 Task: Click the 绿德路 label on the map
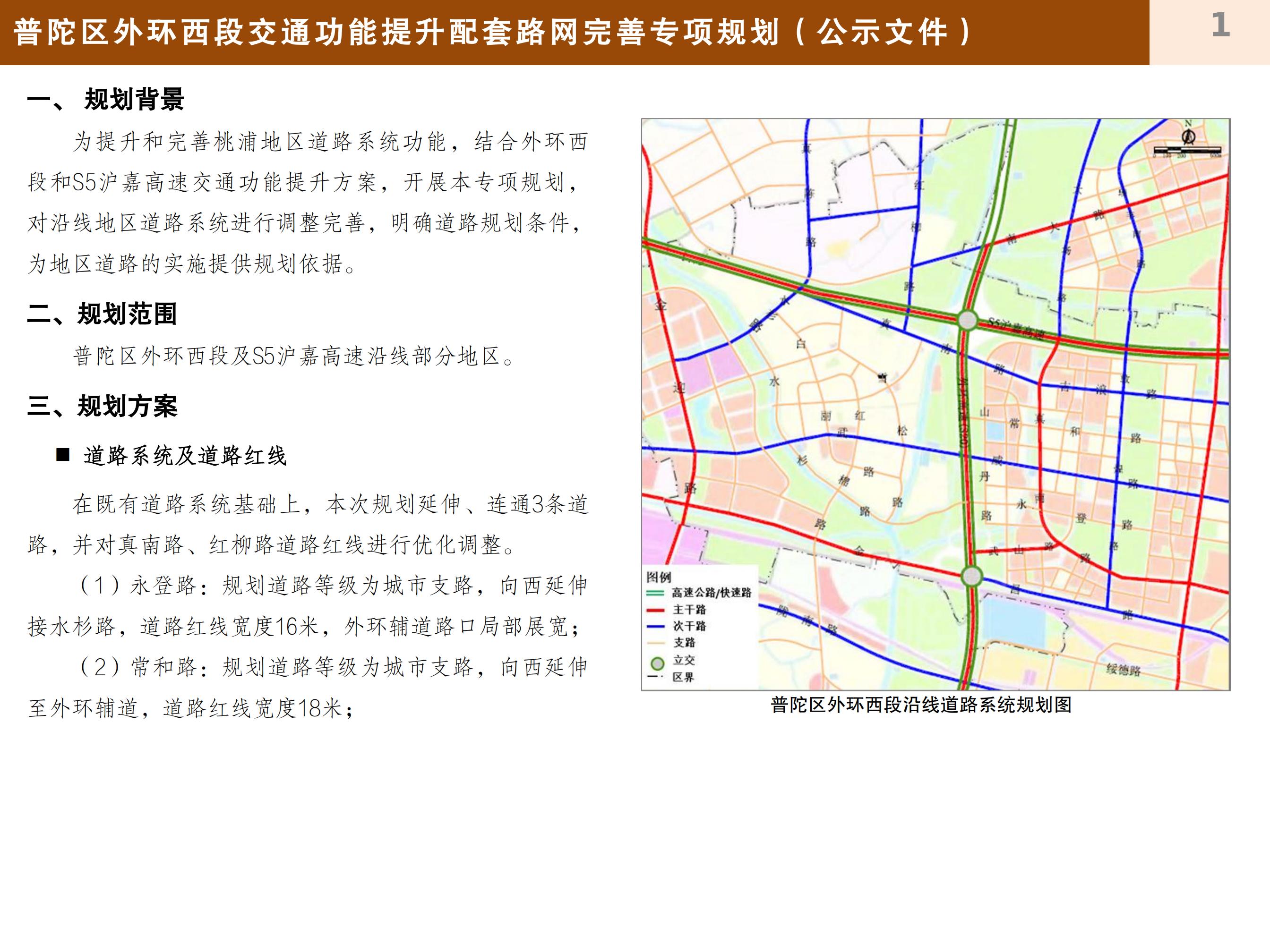point(1124,670)
